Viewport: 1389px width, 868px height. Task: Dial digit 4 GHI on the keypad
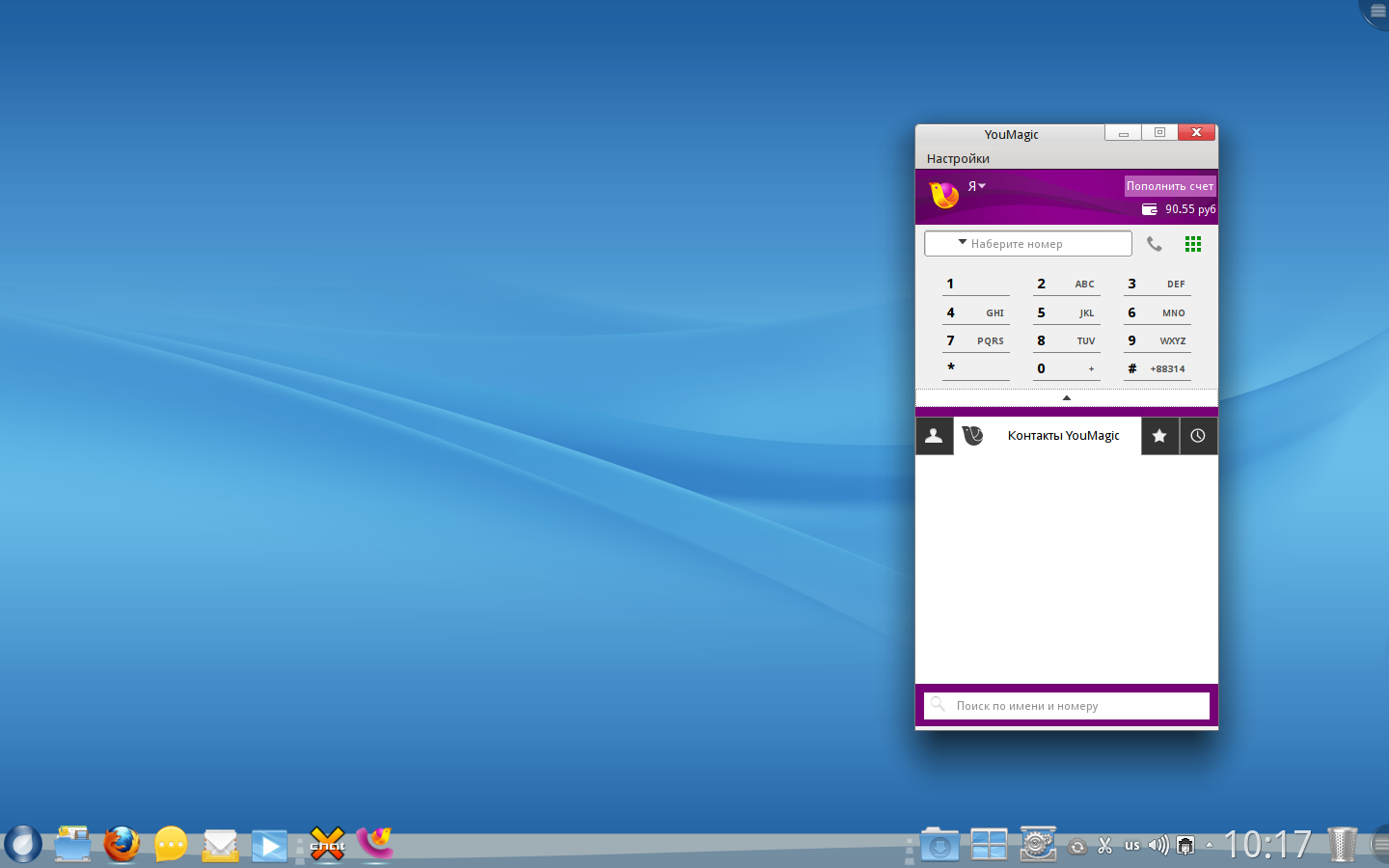click(x=976, y=312)
